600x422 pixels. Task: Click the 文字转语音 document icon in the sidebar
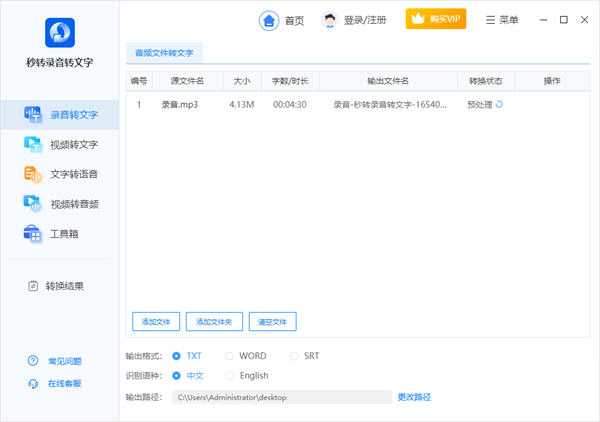[x=33, y=174]
